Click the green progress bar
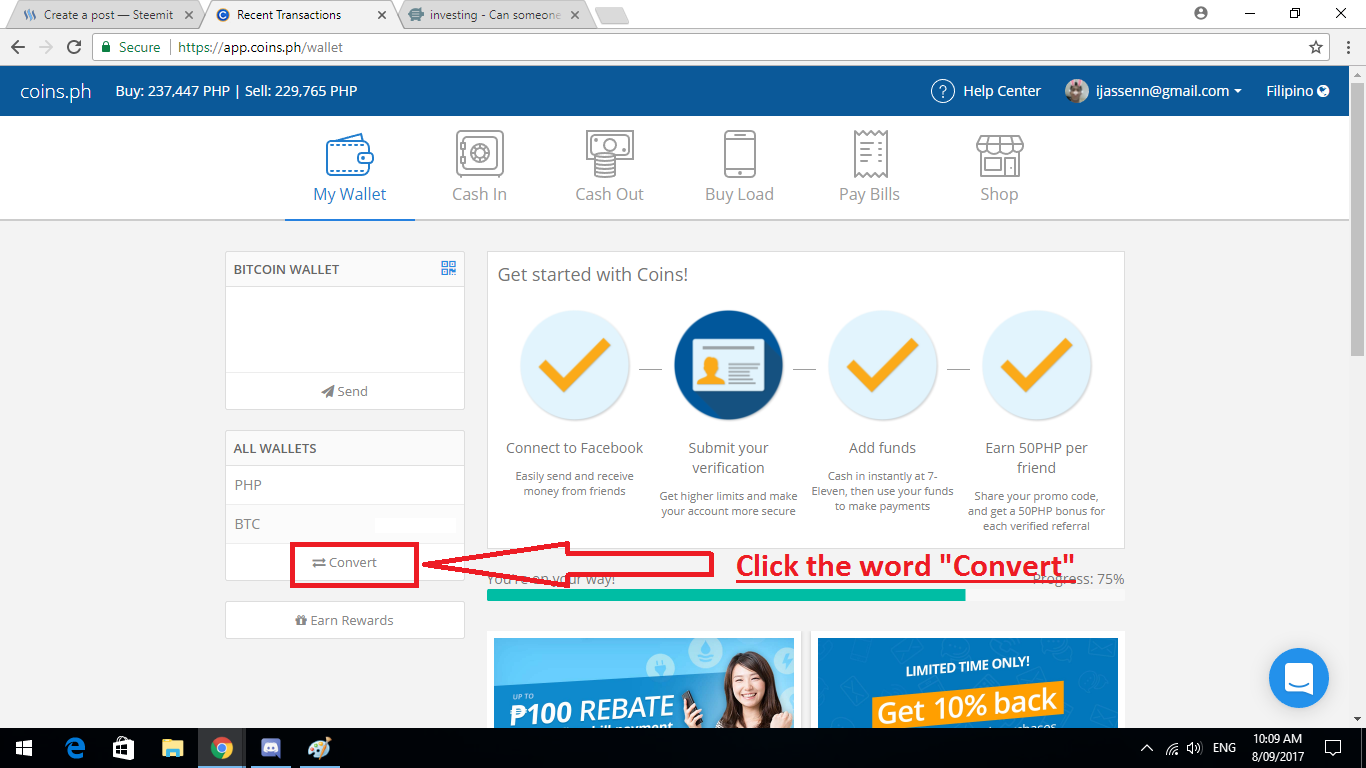 pyautogui.click(x=726, y=595)
